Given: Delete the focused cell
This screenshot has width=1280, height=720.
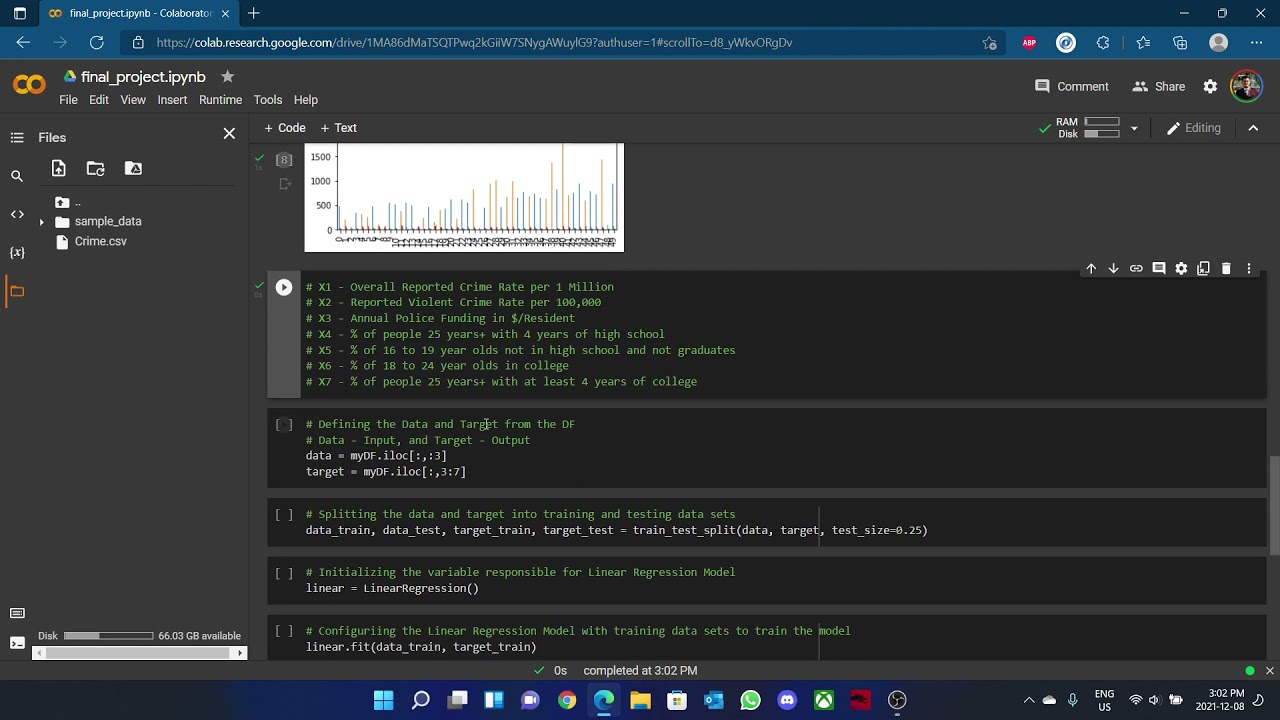Looking at the screenshot, I should [x=1226, y=269].
